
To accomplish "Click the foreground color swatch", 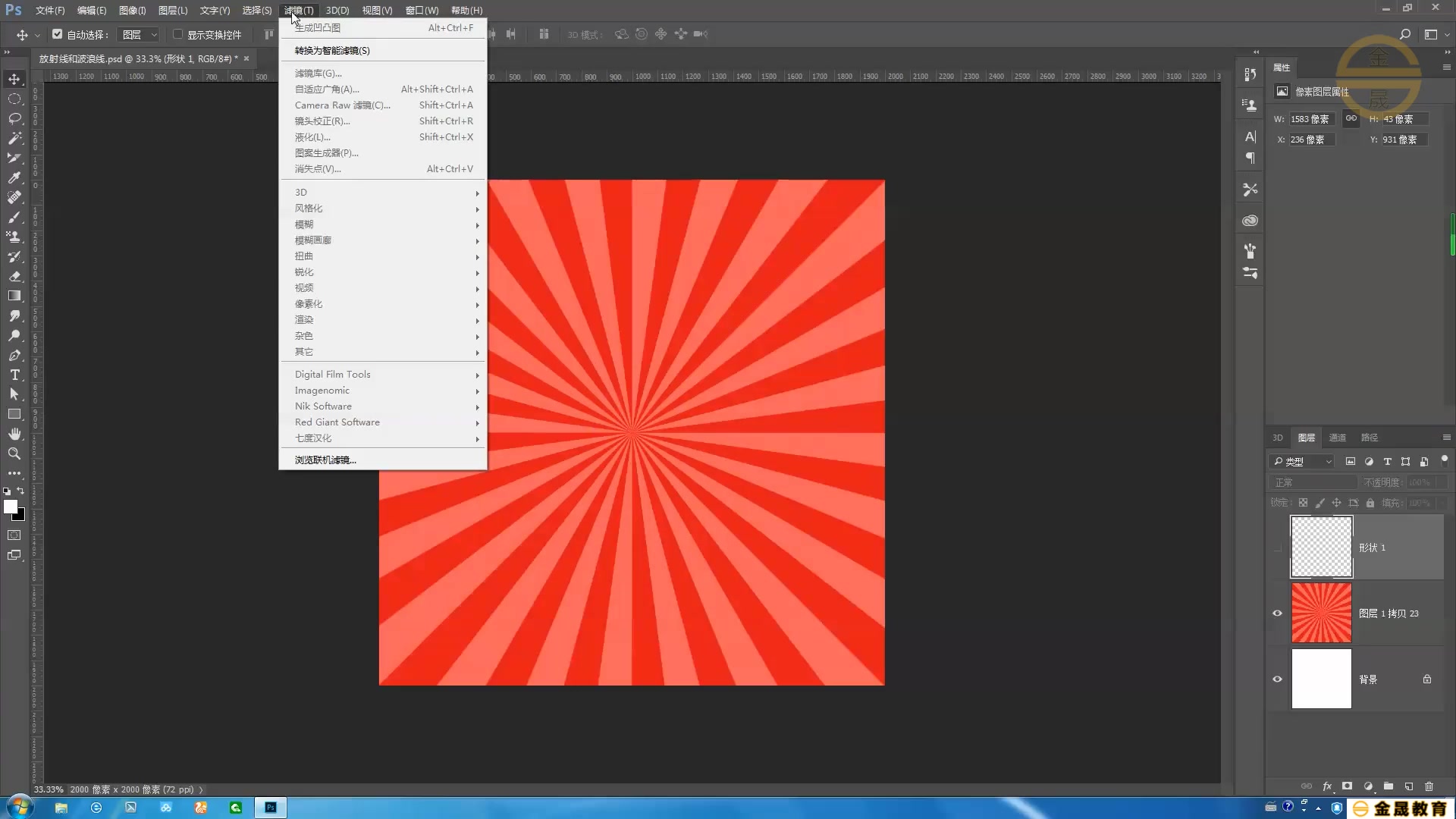I will (x=10, y=507).
